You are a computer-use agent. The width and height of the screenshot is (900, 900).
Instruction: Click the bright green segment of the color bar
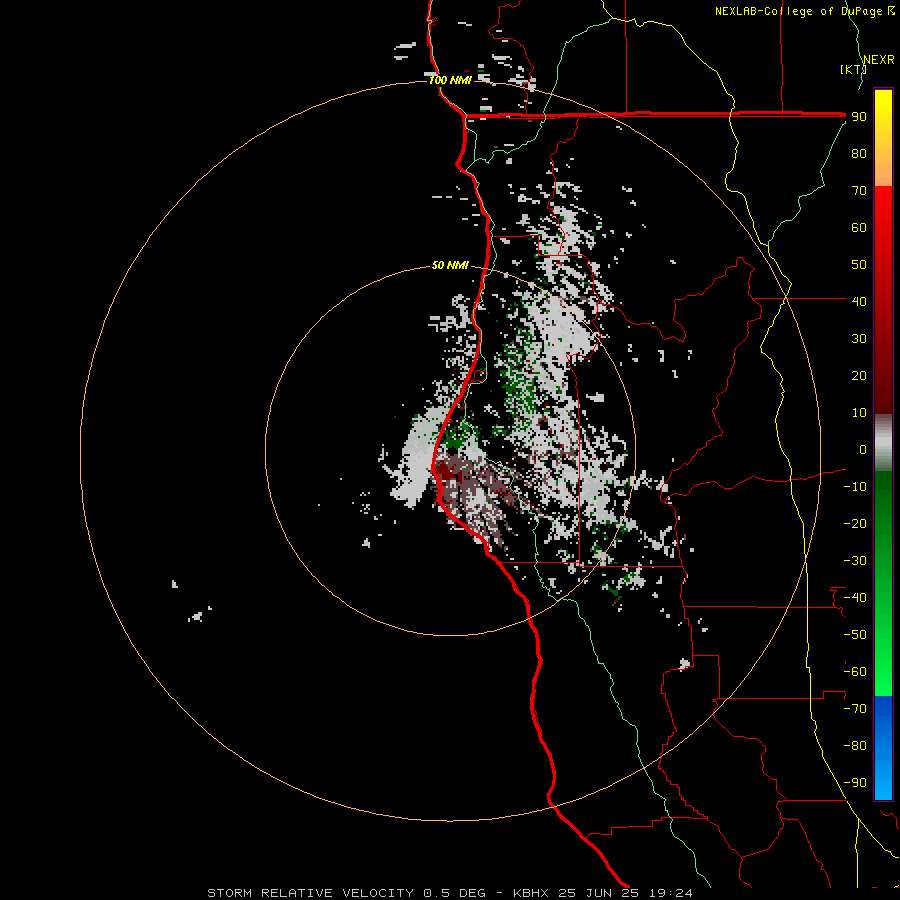tap(883, 643)
